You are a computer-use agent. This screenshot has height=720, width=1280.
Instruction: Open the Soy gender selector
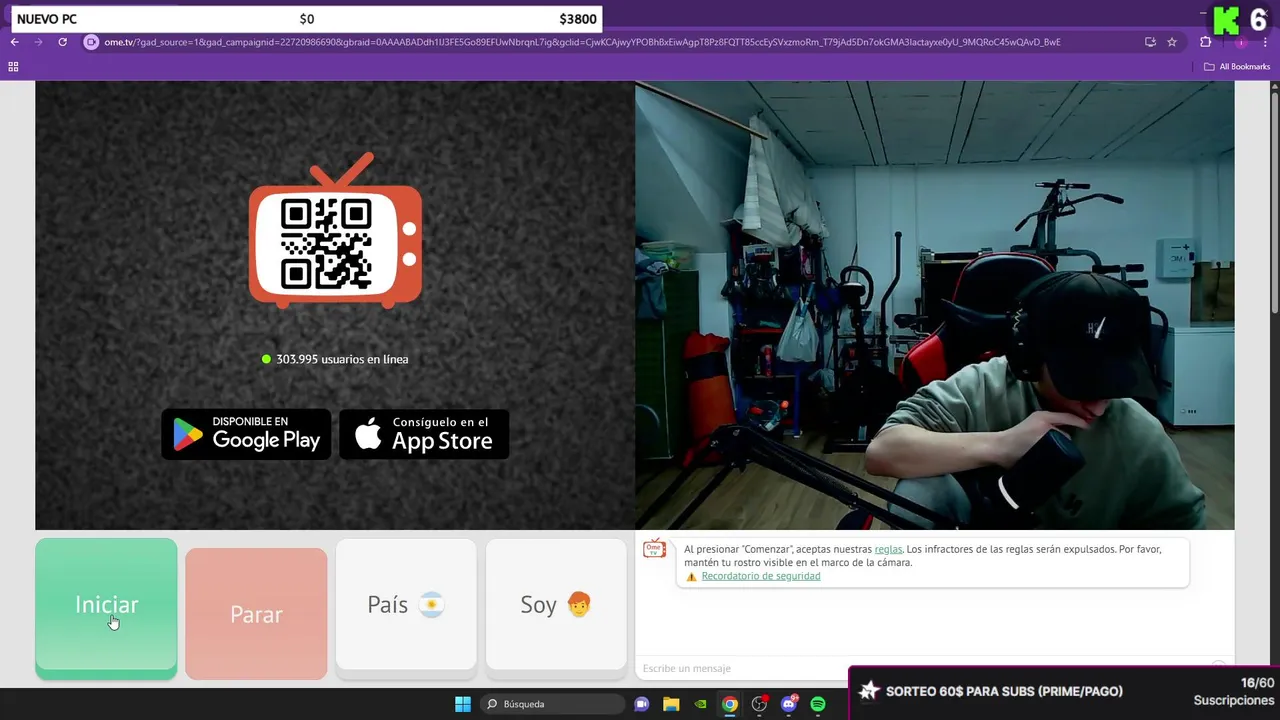pyautogui.click(x=556, y=604)
